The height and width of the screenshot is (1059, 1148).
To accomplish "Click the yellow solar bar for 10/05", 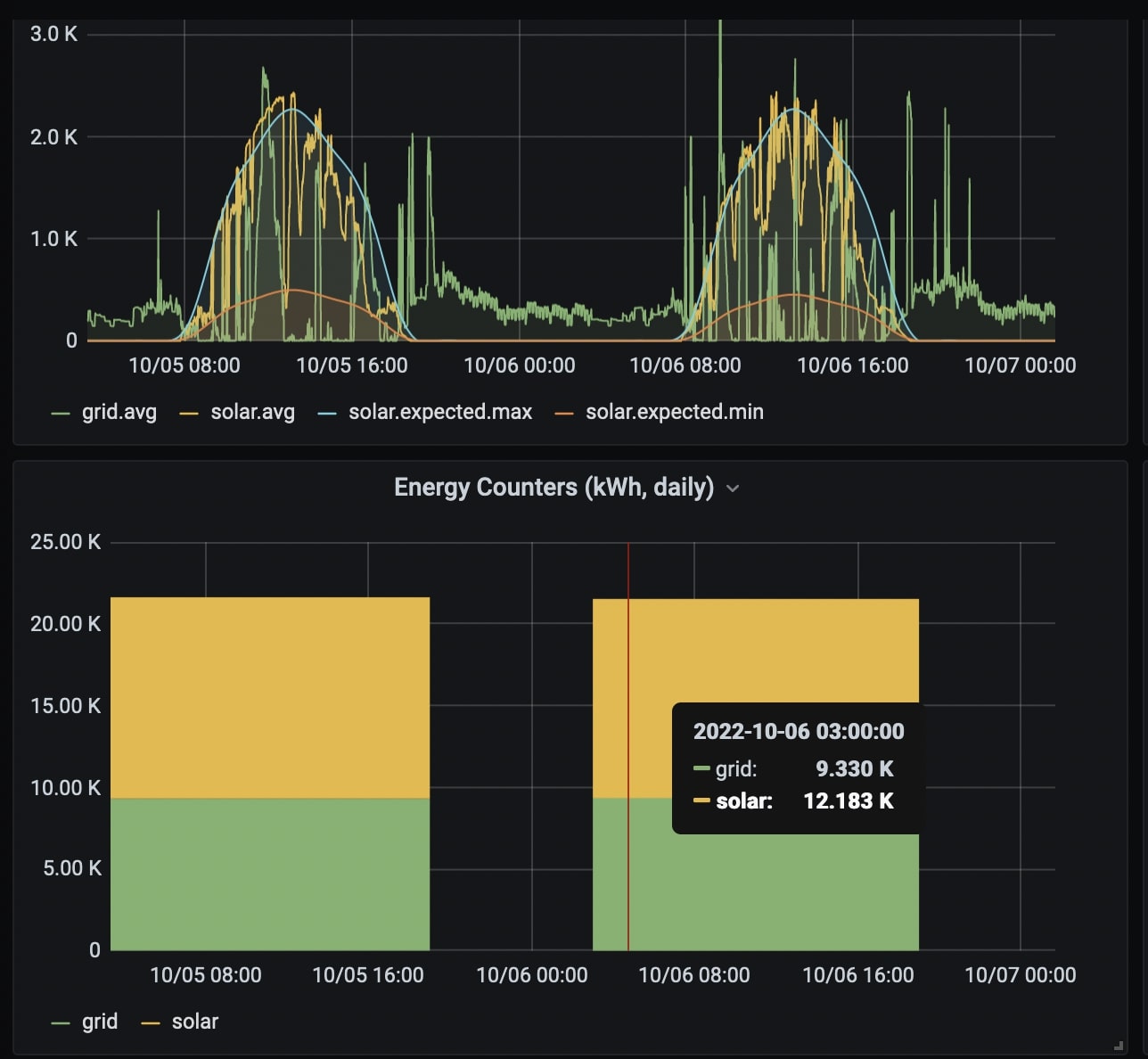I will pyautogui.click(x=269, y=697).
